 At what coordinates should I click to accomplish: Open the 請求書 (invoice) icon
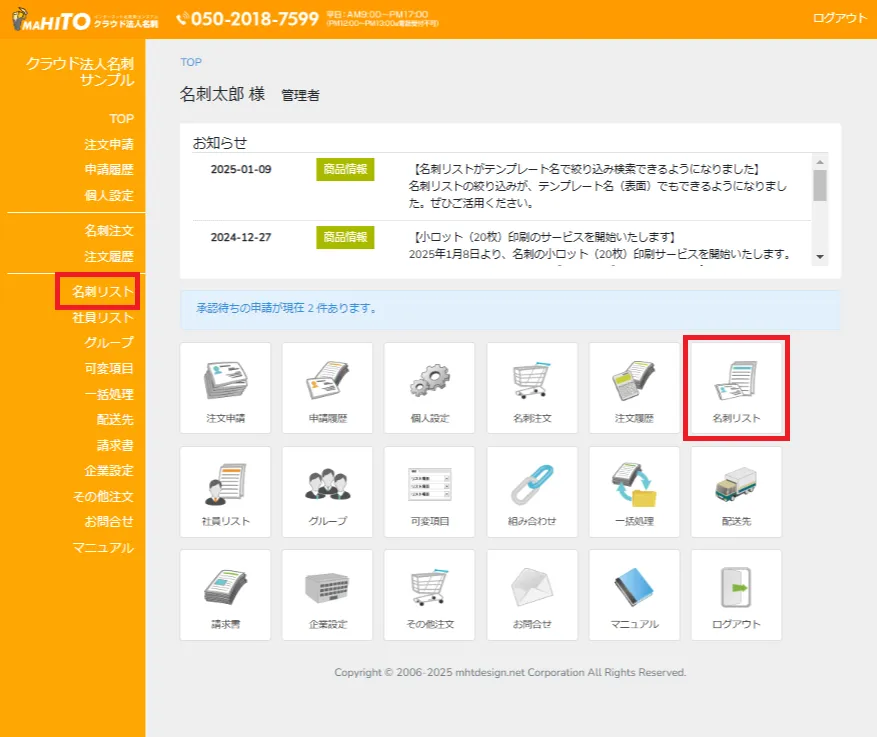[x=225, y=594]
